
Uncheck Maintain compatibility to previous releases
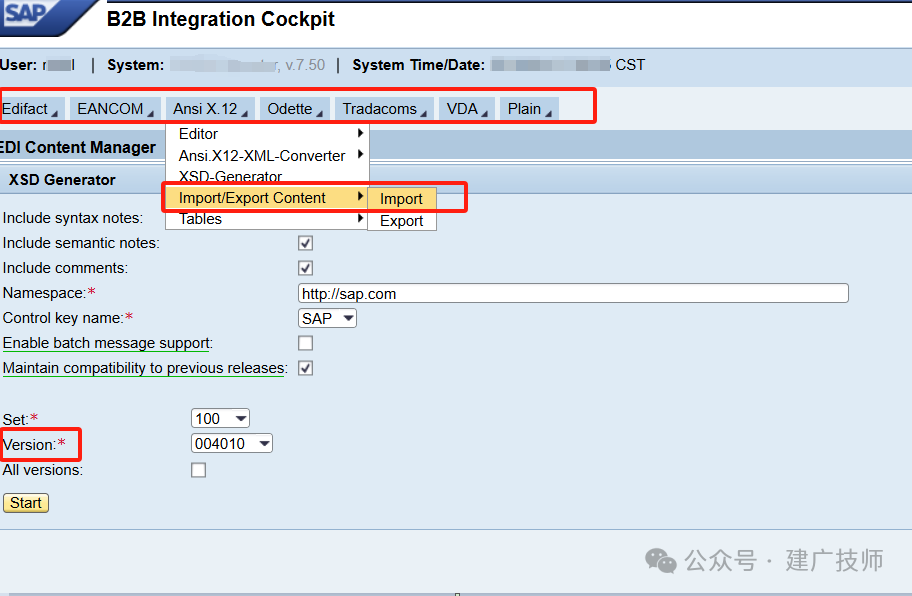point(305,368)
